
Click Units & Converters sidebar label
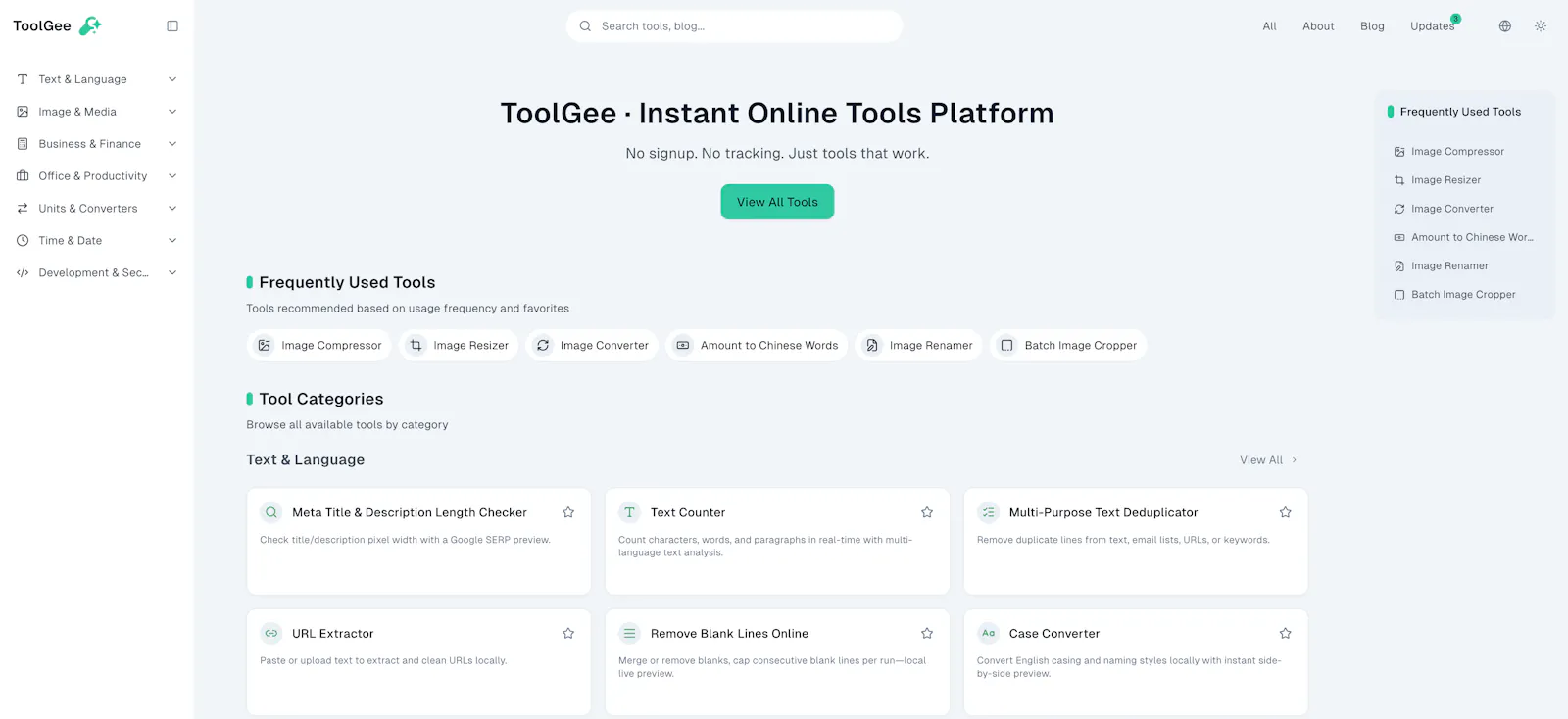point(88,209)
